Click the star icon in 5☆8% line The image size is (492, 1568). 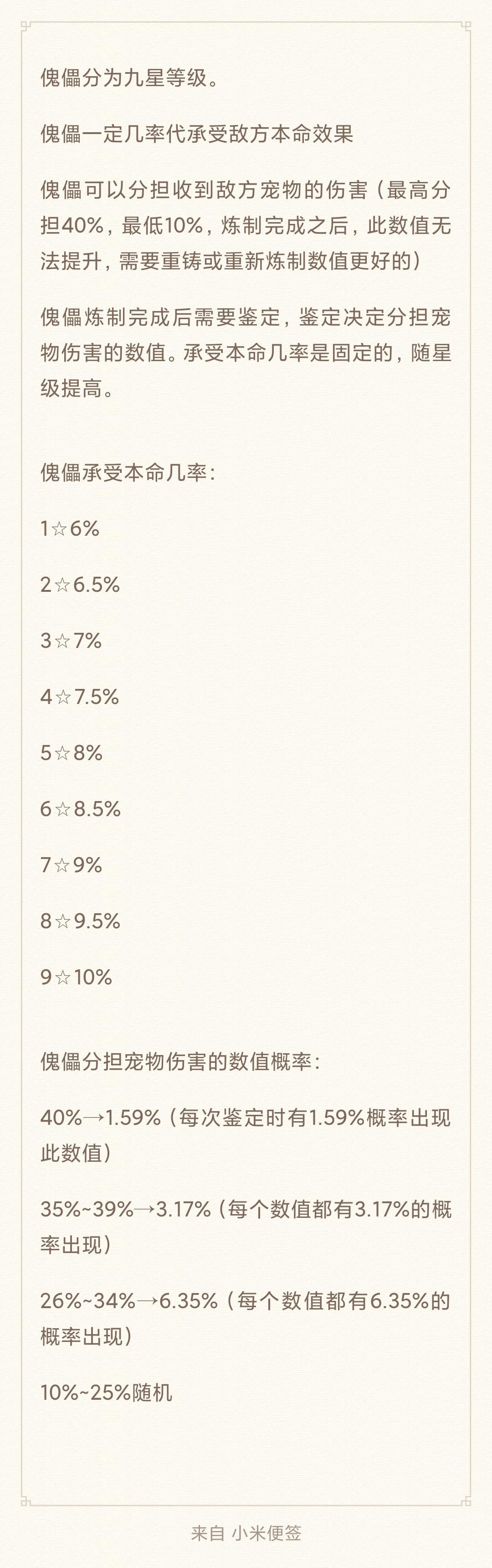62,753
